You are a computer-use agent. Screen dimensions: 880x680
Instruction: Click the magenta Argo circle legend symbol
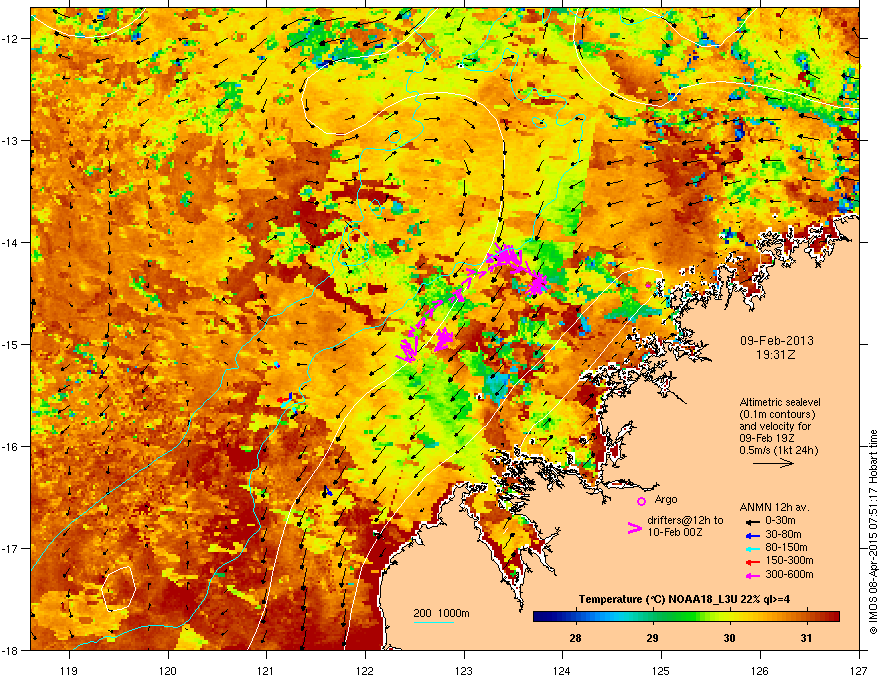(x=641, y=501)
